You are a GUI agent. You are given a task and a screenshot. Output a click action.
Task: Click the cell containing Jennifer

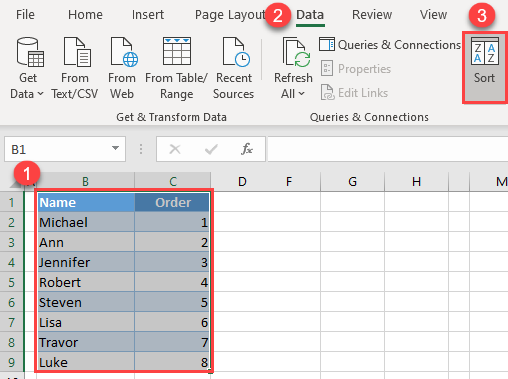86,262
